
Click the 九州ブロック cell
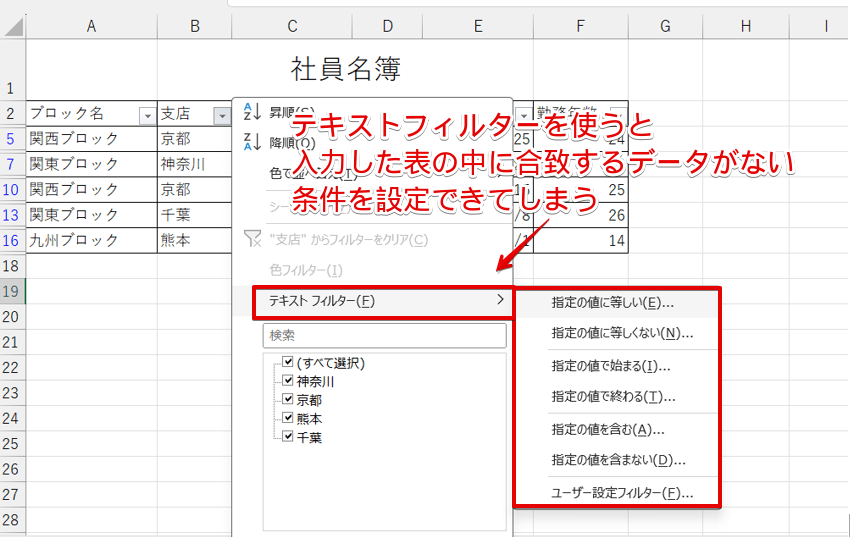(92, 240)
